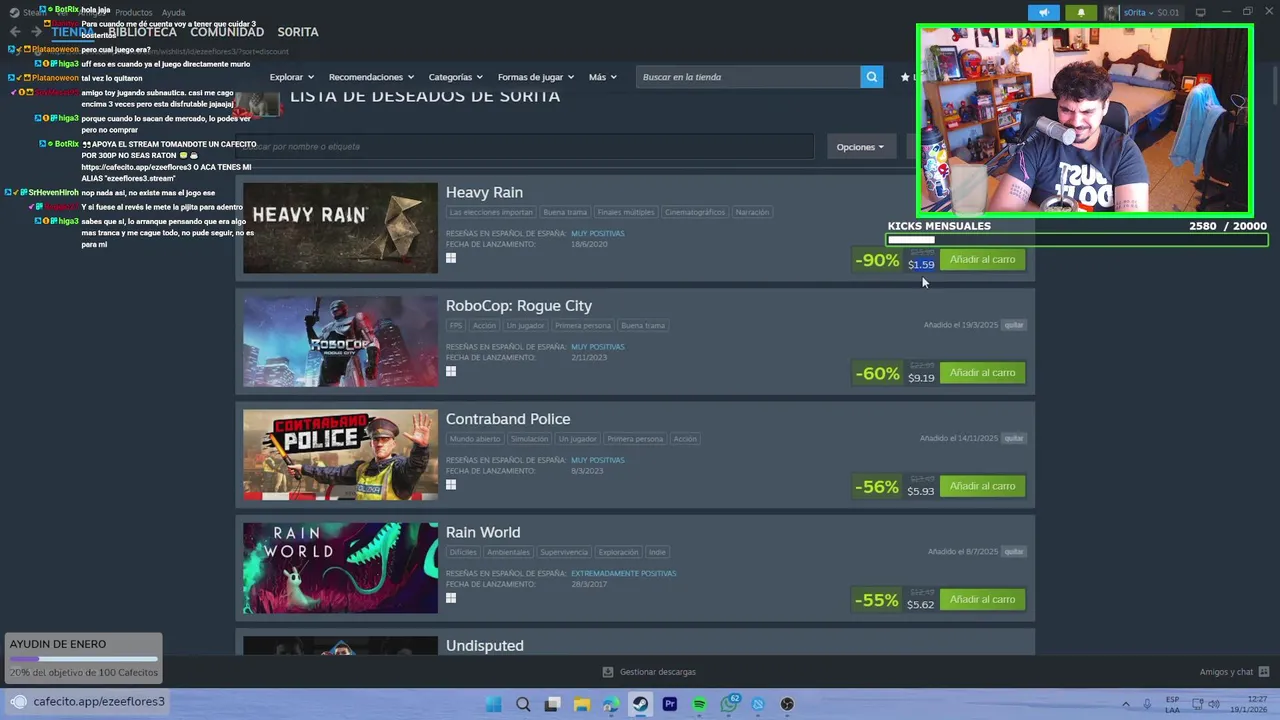Viewport: 1280px width, 720px height.
Task: Expand the Más menu
Action: click(603, 77)
